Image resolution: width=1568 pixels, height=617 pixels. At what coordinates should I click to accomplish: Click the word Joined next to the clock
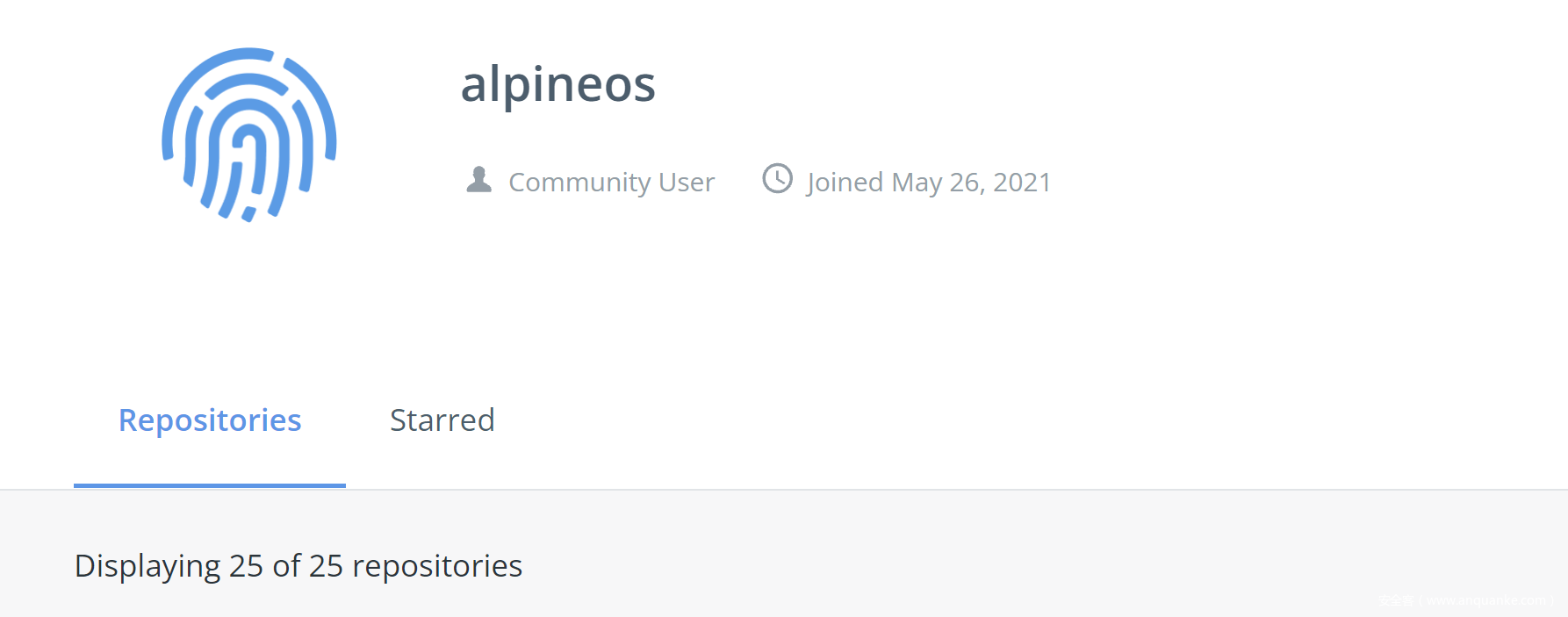[x=845, y=183]
